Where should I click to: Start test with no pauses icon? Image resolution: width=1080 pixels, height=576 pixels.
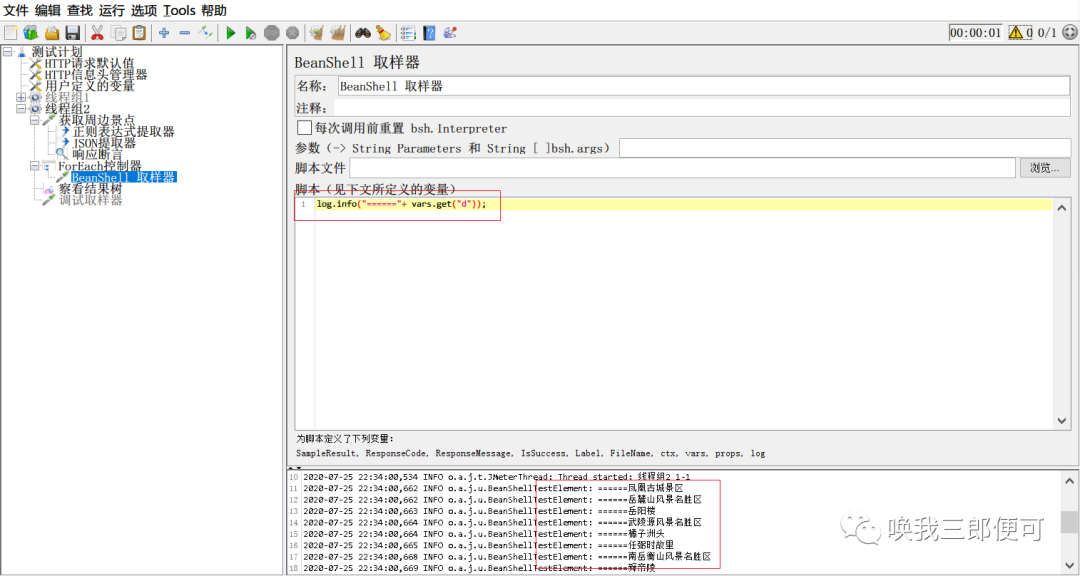tap(251, 32)
